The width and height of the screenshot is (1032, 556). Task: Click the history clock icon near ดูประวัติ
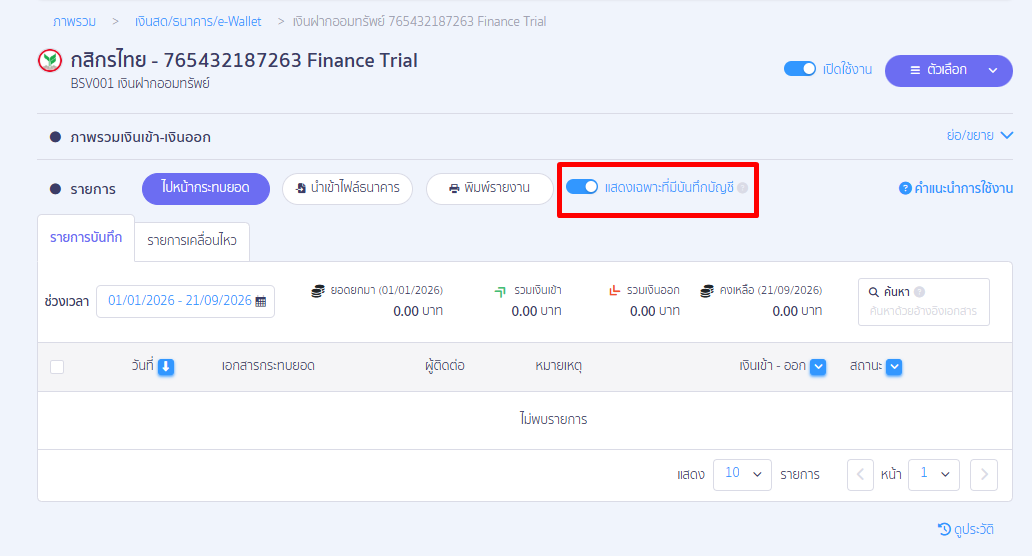click(x=944, y=529)
